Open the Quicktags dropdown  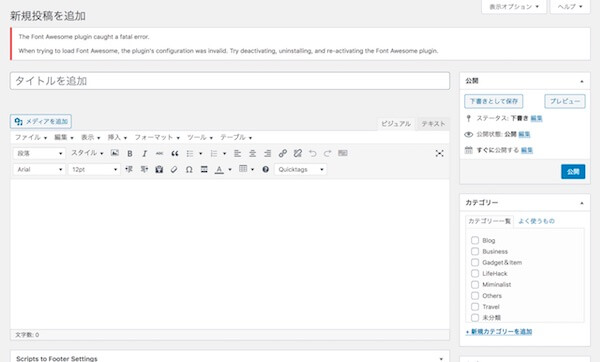point(300,169)
